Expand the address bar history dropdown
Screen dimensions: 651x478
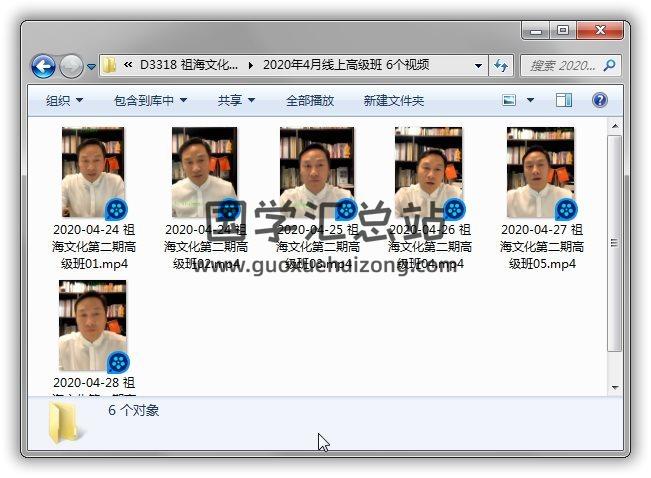pos(478,66)
